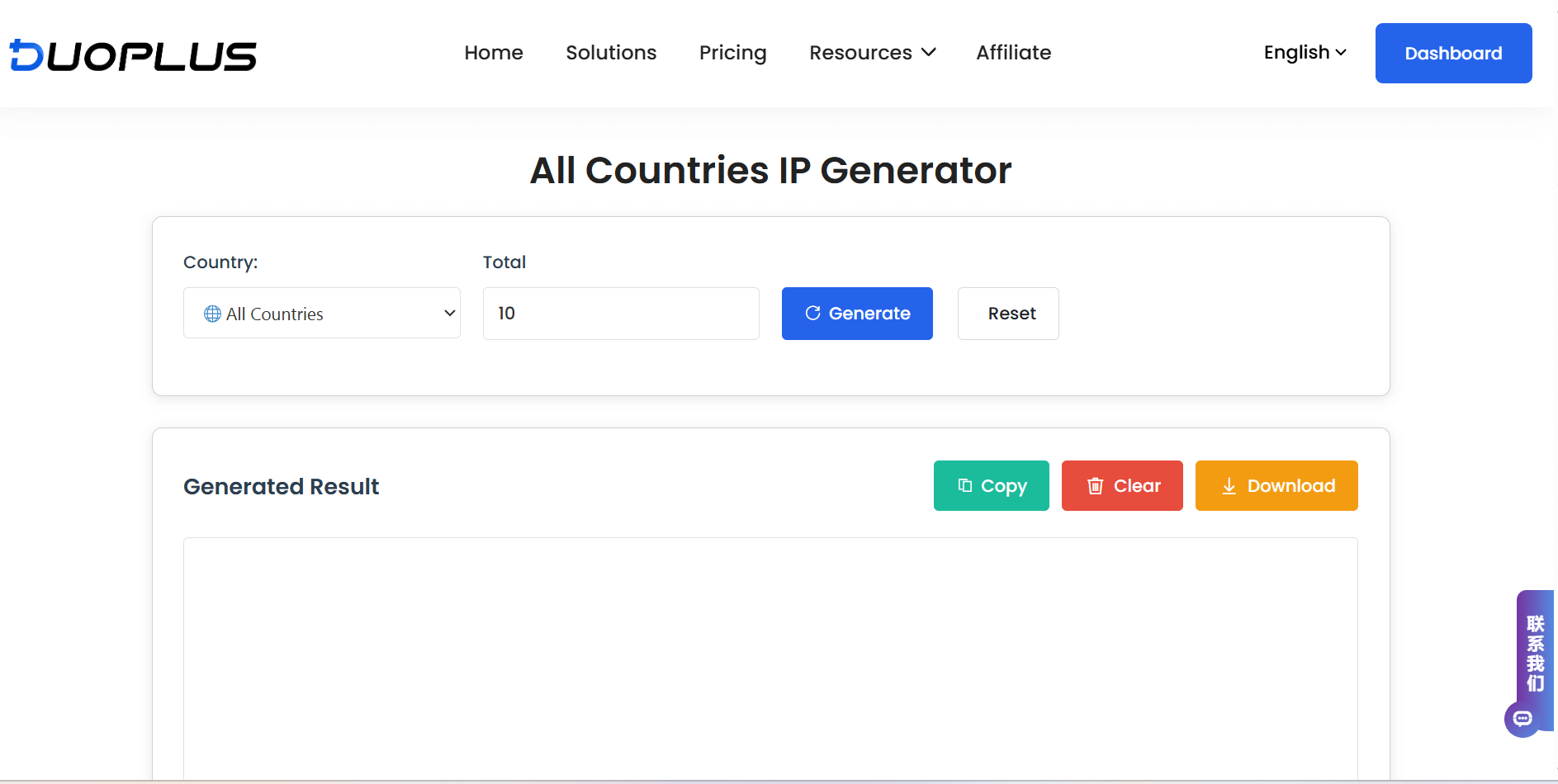Screen dimensions: 1558x784
Task: Open the chat bubble support icon
Action: (1522, 719)
